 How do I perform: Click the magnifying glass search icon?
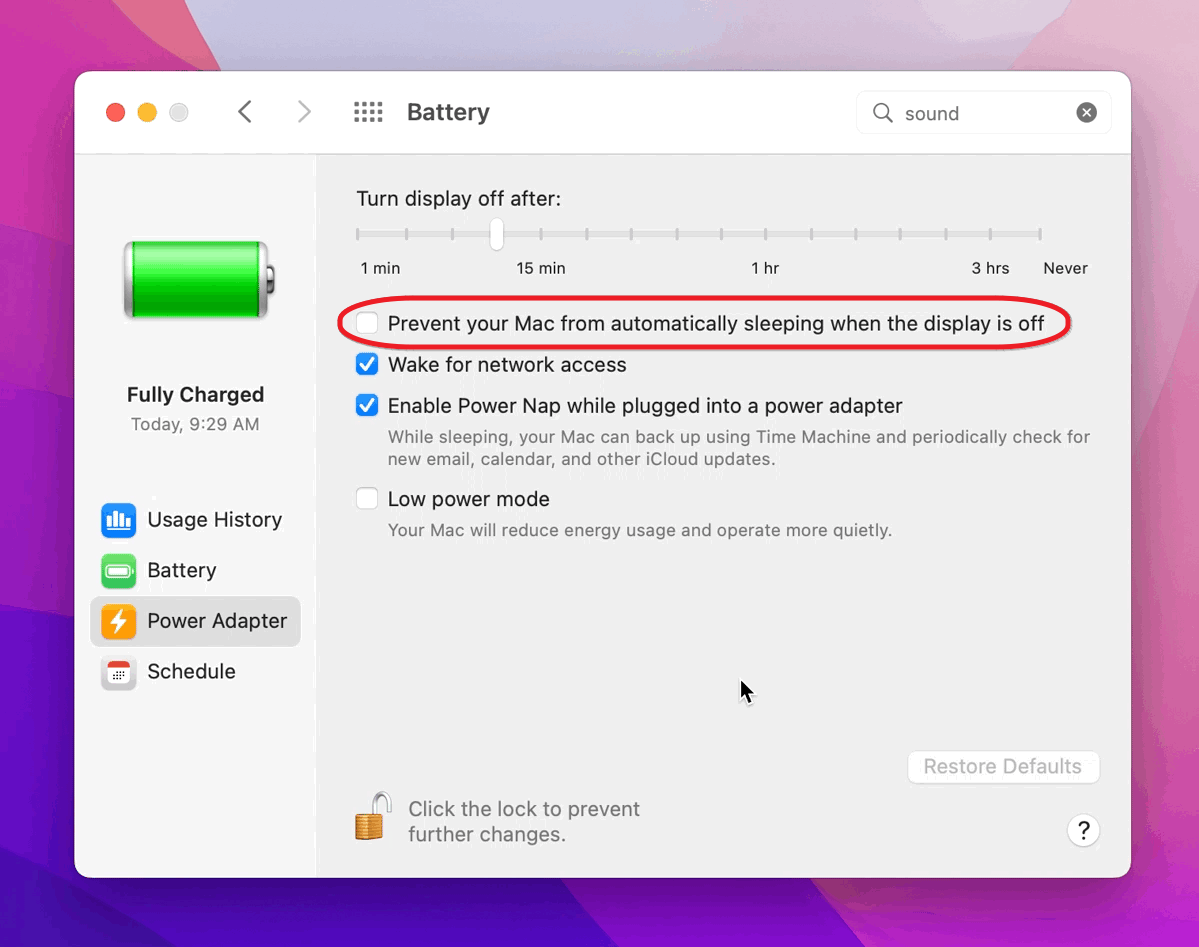click(882, 113)
